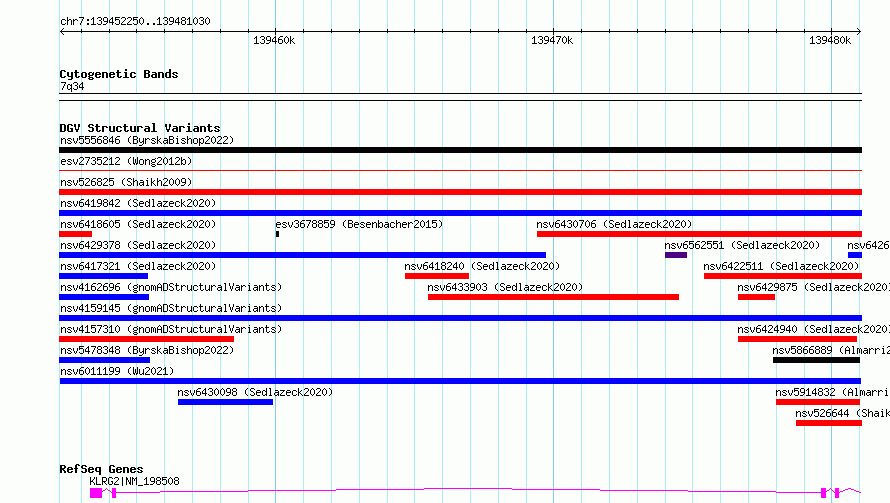The width and height of the screenshot is (890, 503).
Task: Select the black nsv5556846 variant bar
Action: pyautogui.click(x=460, y=150)
